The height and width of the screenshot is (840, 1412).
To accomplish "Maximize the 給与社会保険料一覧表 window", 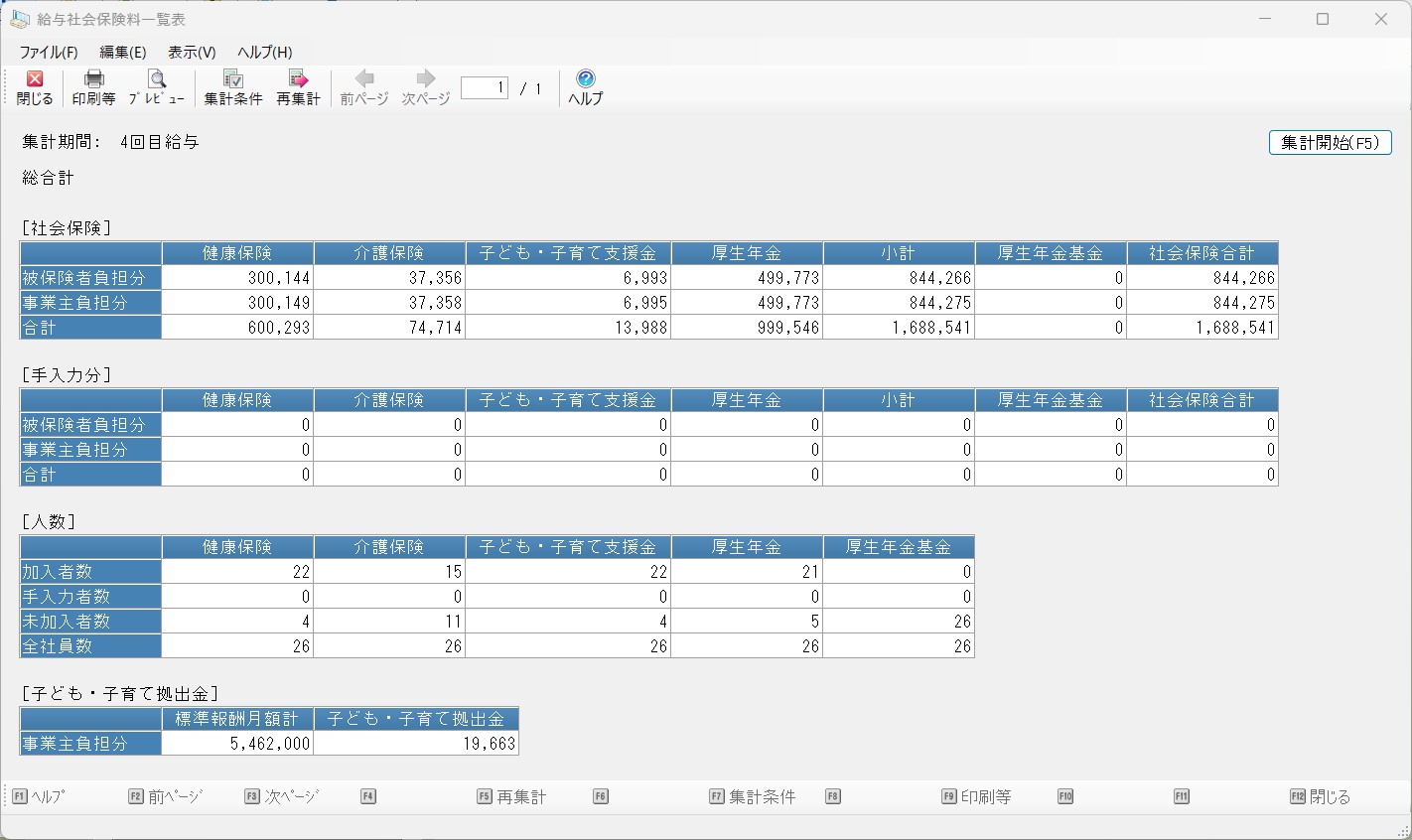I will [1323, 19].
